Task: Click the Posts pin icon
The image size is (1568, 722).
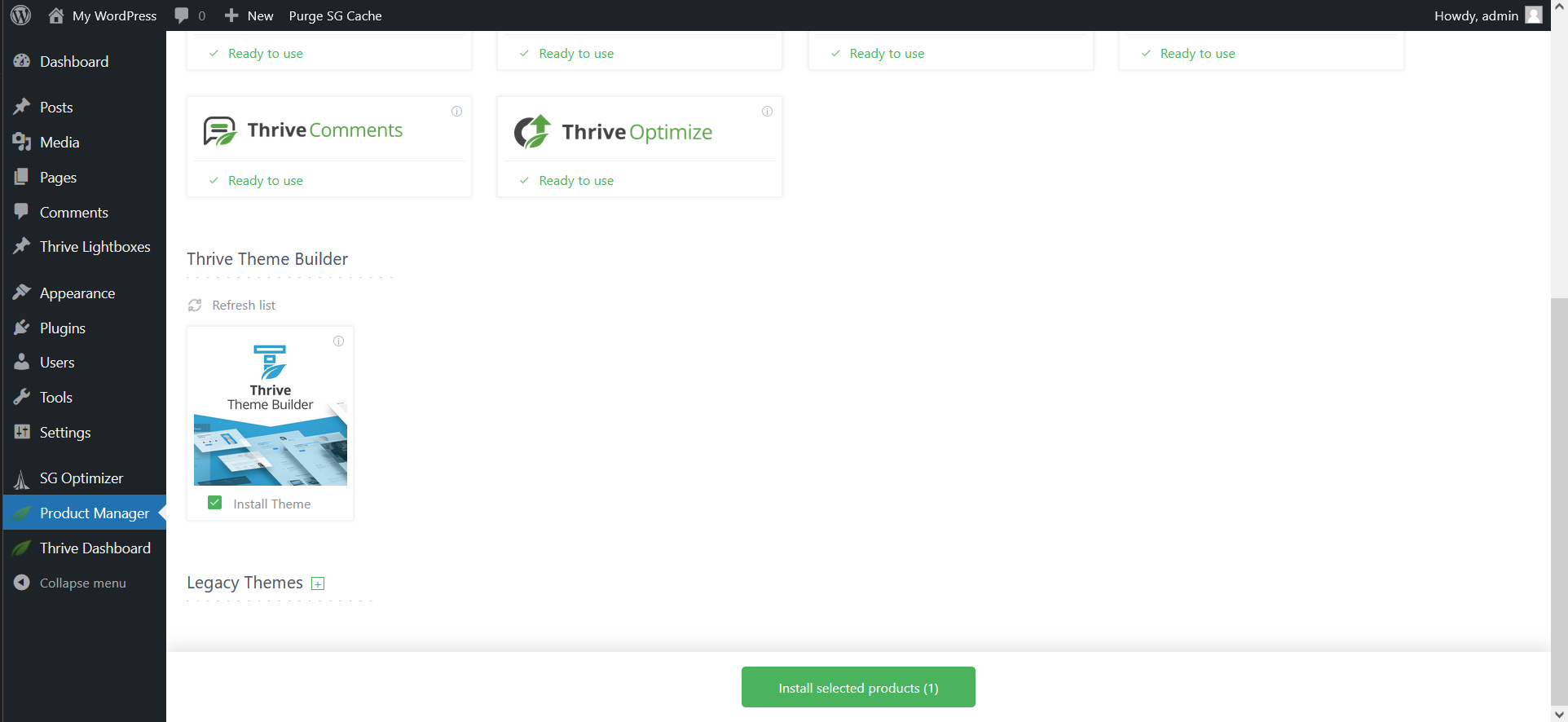Action: [22, 107]
